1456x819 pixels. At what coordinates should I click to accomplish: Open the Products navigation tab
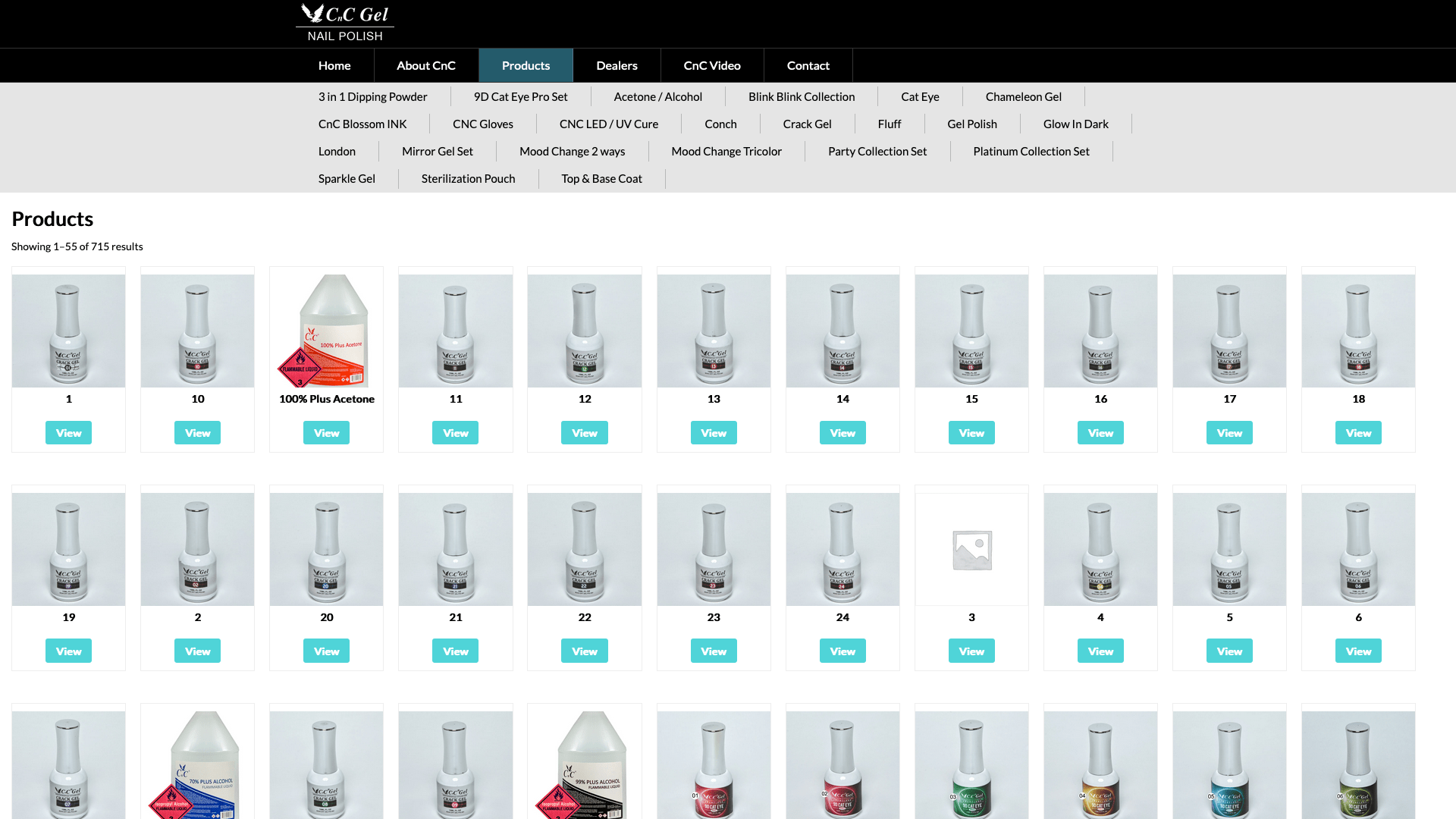(x=526, y=65)
